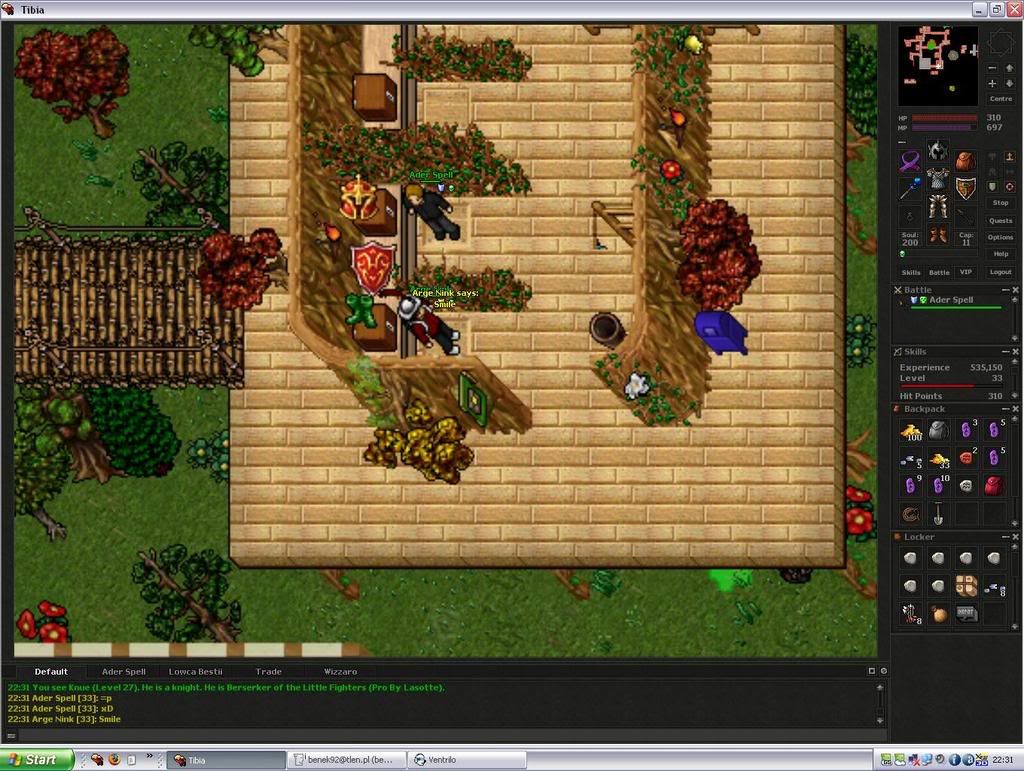Click the Centre minimap button
The height and width of the screenshot is (771, 1024).
(1000, 99)
